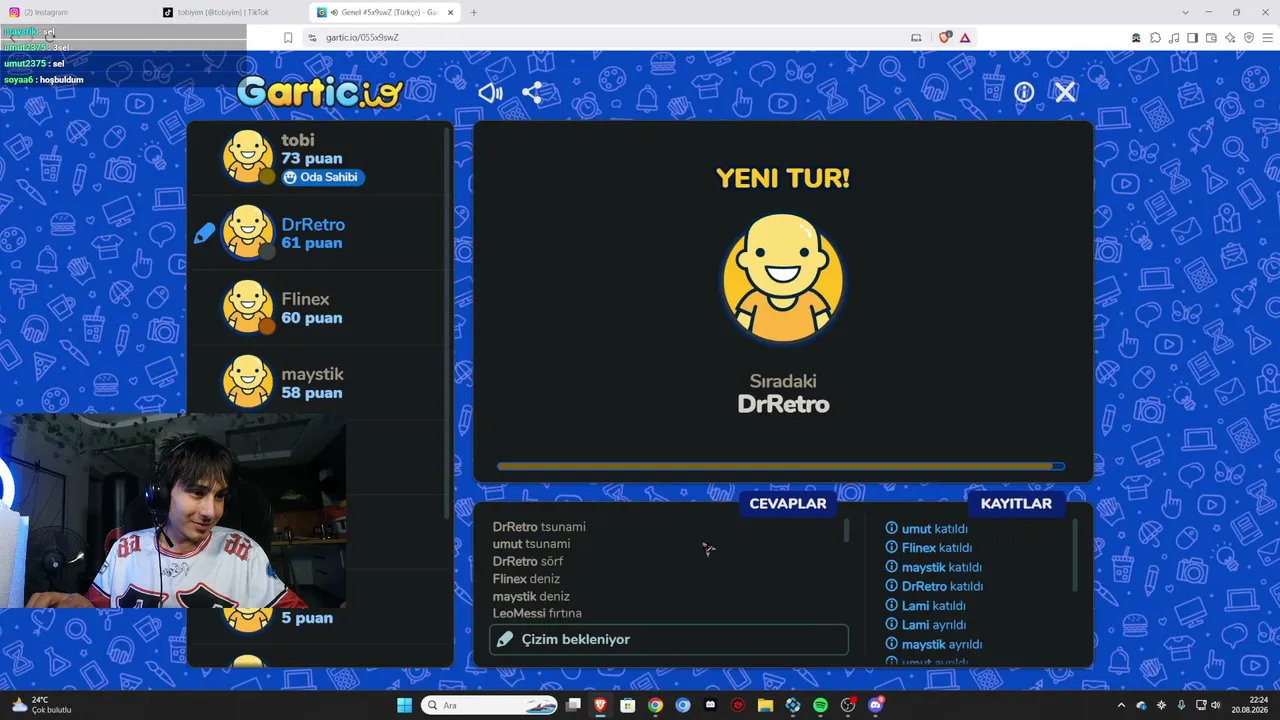Open Brave Shields panel
The width and height of the screenshot is (1280, 720).
tap(944, 37)
